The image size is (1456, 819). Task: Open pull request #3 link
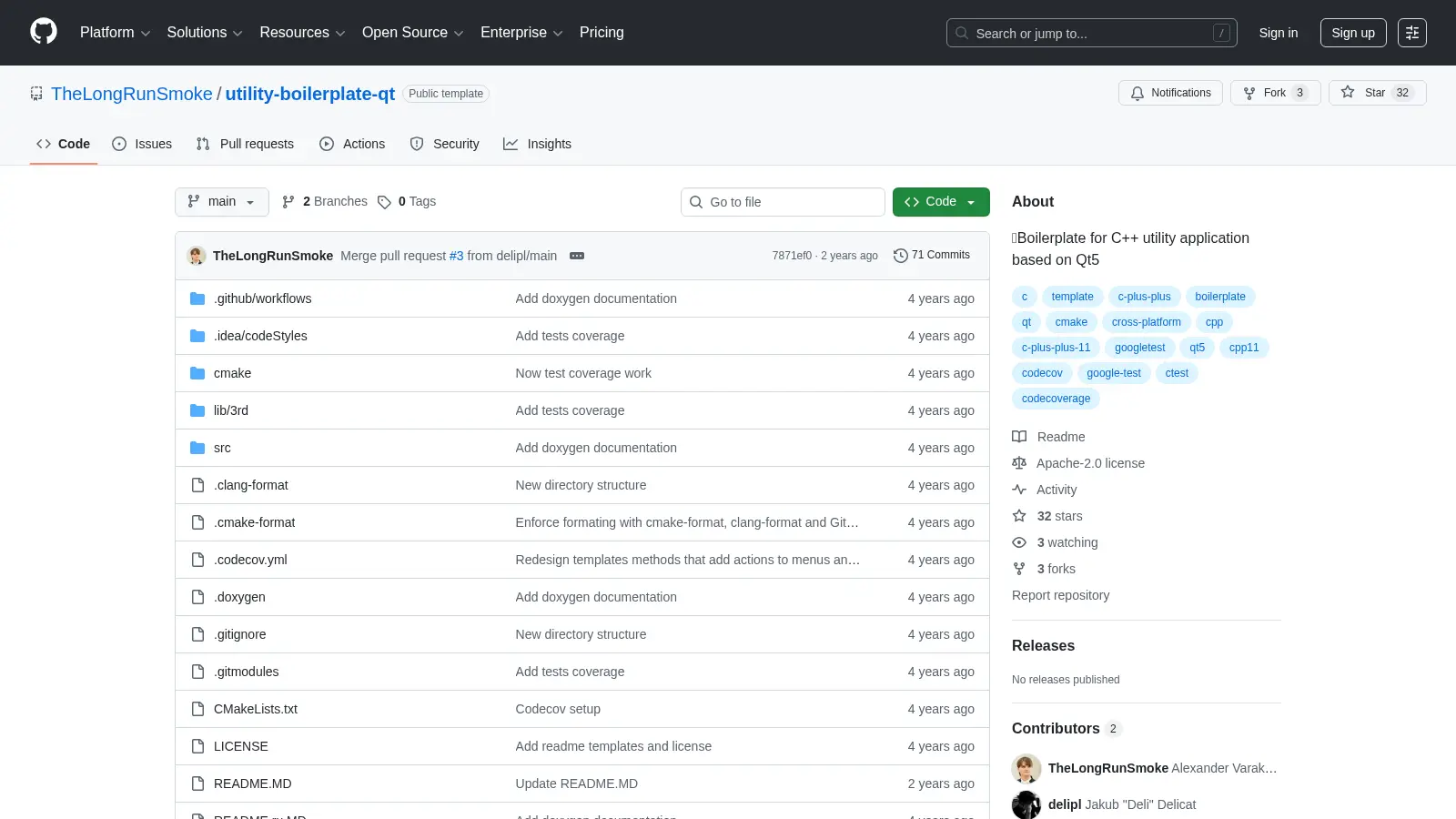tap(456, 256)
